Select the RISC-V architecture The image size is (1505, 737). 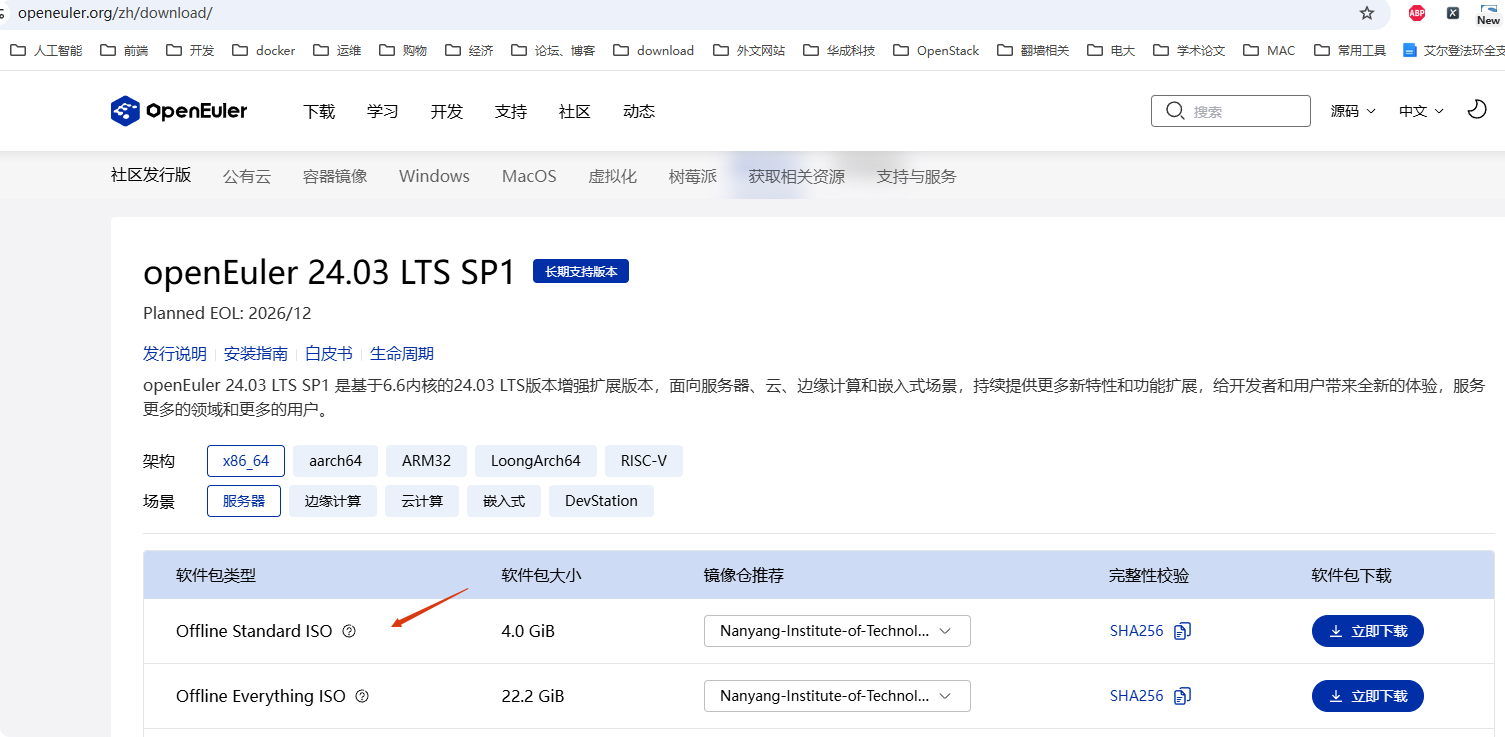click(x=643, y=460)
